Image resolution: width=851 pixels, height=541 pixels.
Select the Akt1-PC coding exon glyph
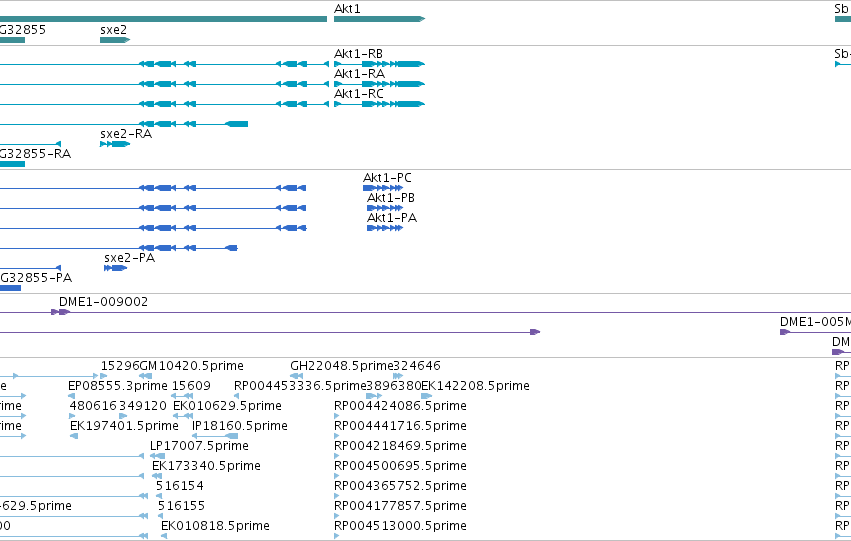point(383,188)
